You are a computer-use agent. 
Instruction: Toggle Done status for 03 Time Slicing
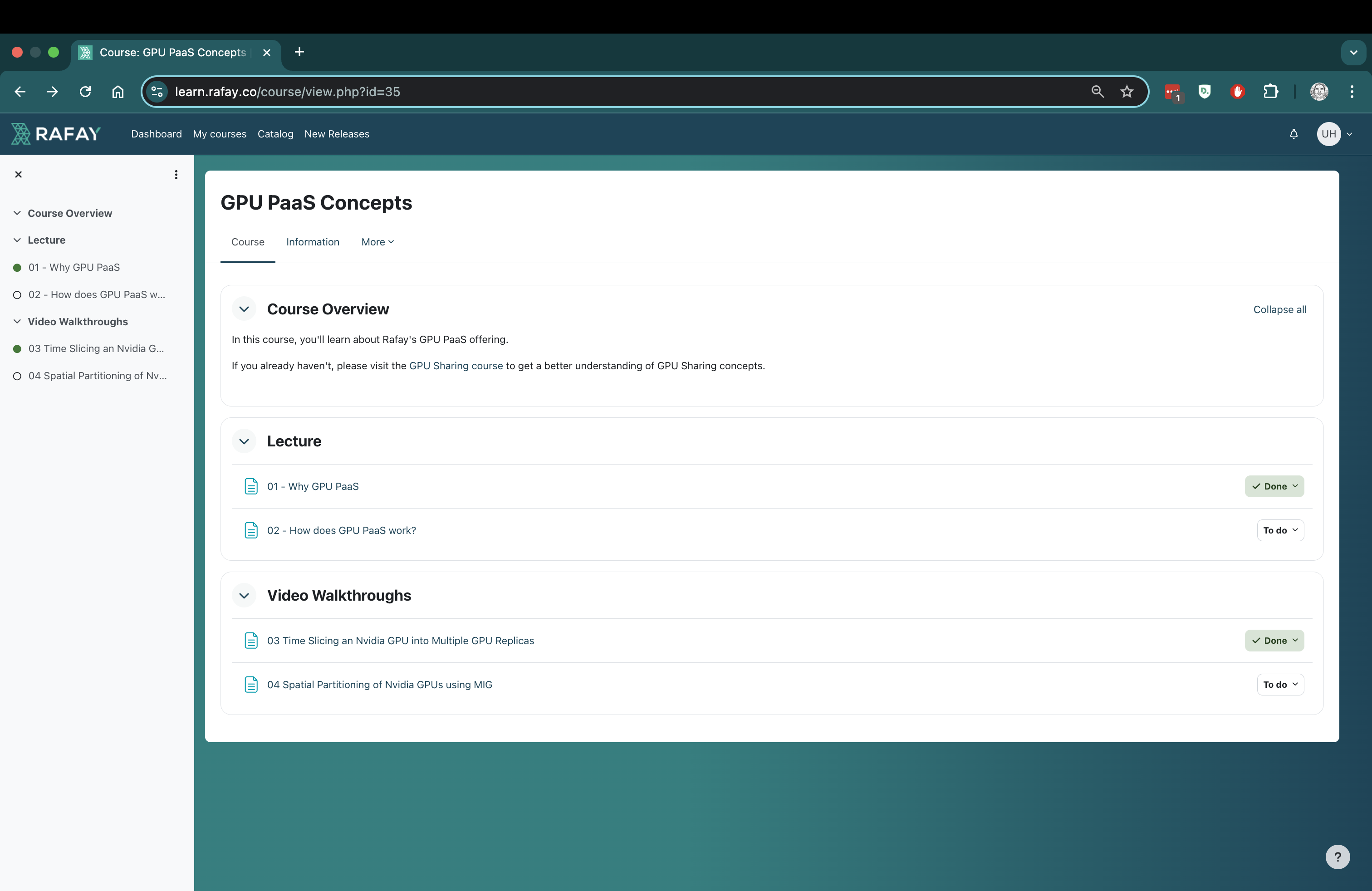(x=1274, y=641)
